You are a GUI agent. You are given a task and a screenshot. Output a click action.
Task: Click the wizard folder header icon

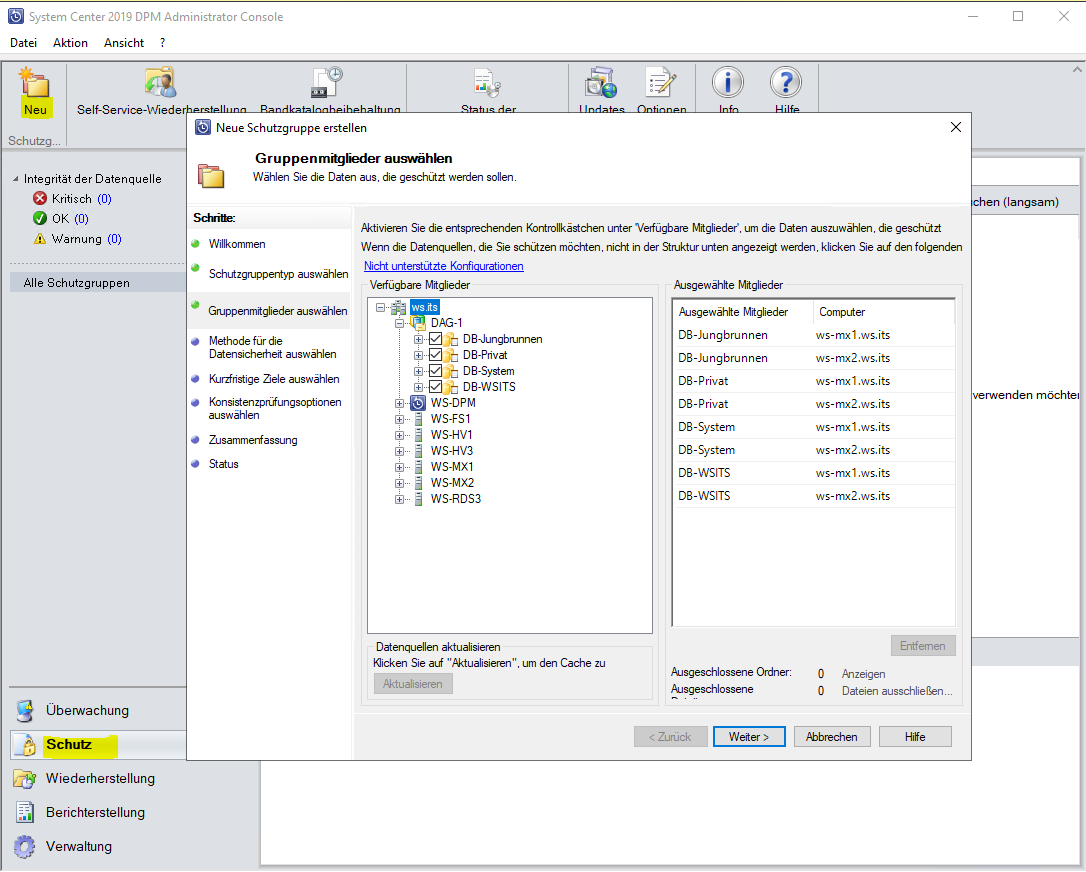pyautogui.click(x=211, y=176)
